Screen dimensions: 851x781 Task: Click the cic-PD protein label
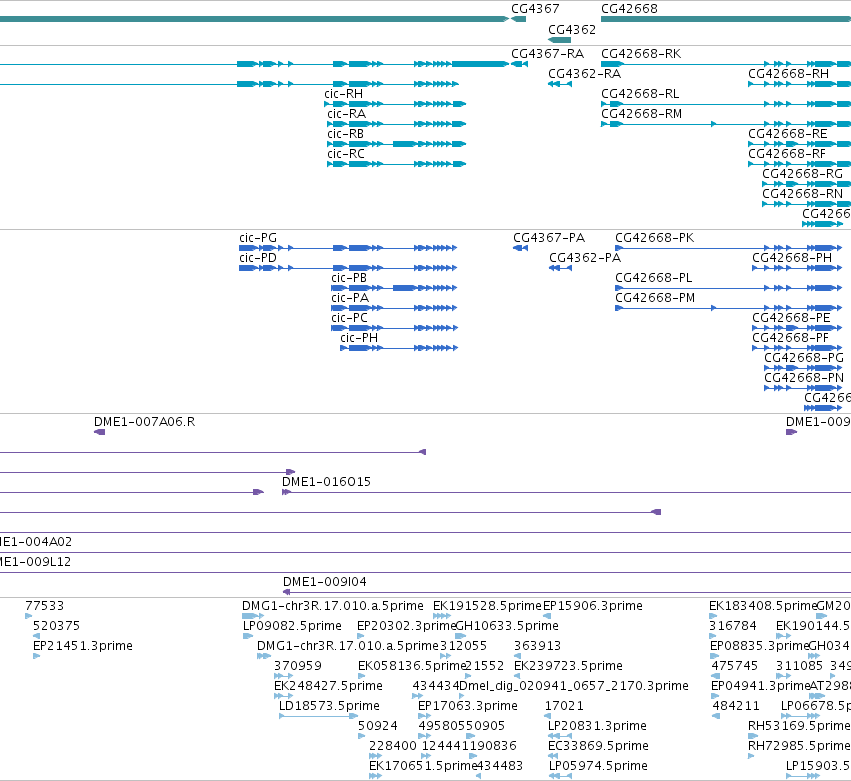pyautogui.click(x=258, y=258)
